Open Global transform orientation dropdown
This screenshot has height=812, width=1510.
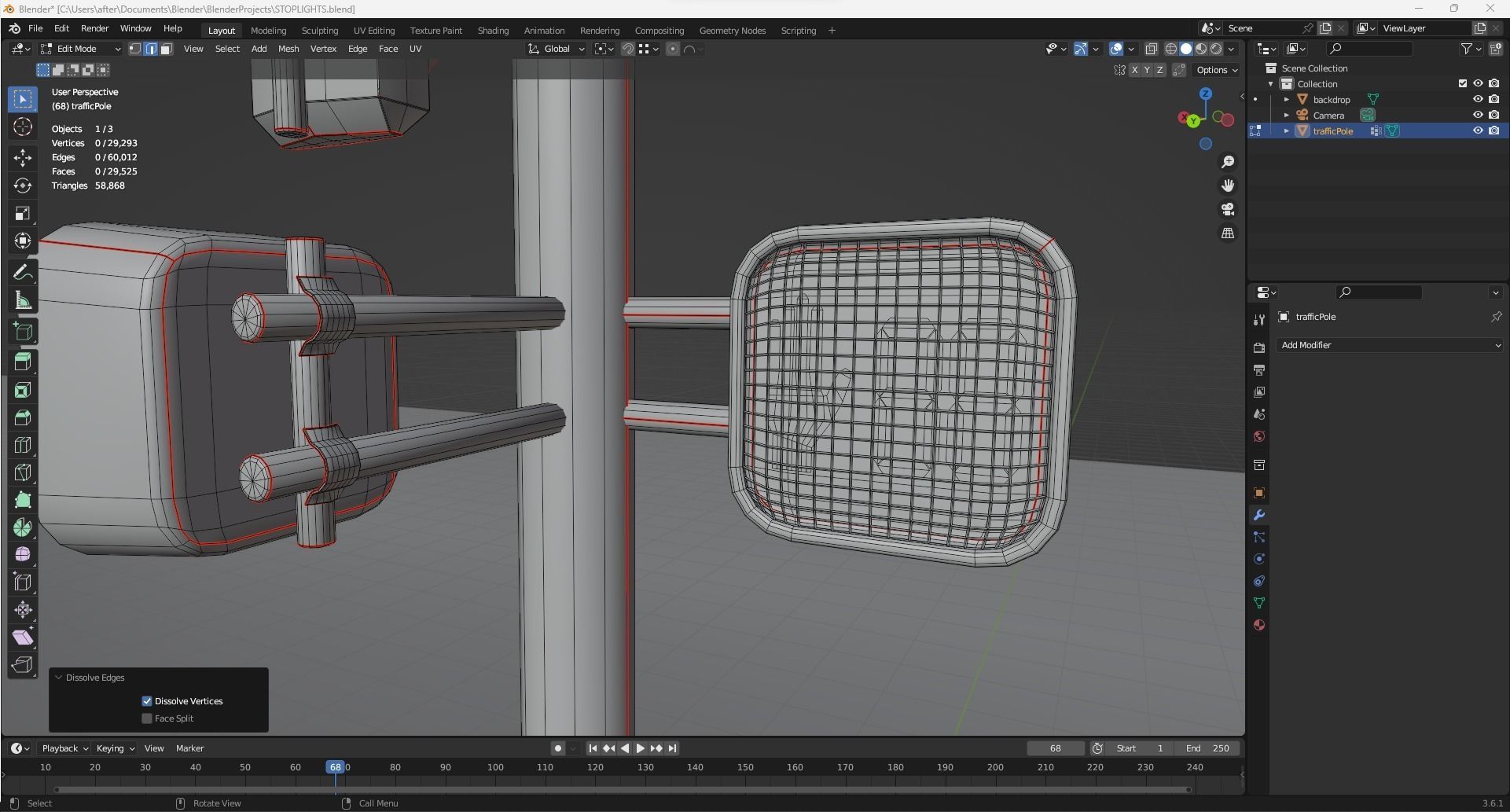[x=557, y=49]
